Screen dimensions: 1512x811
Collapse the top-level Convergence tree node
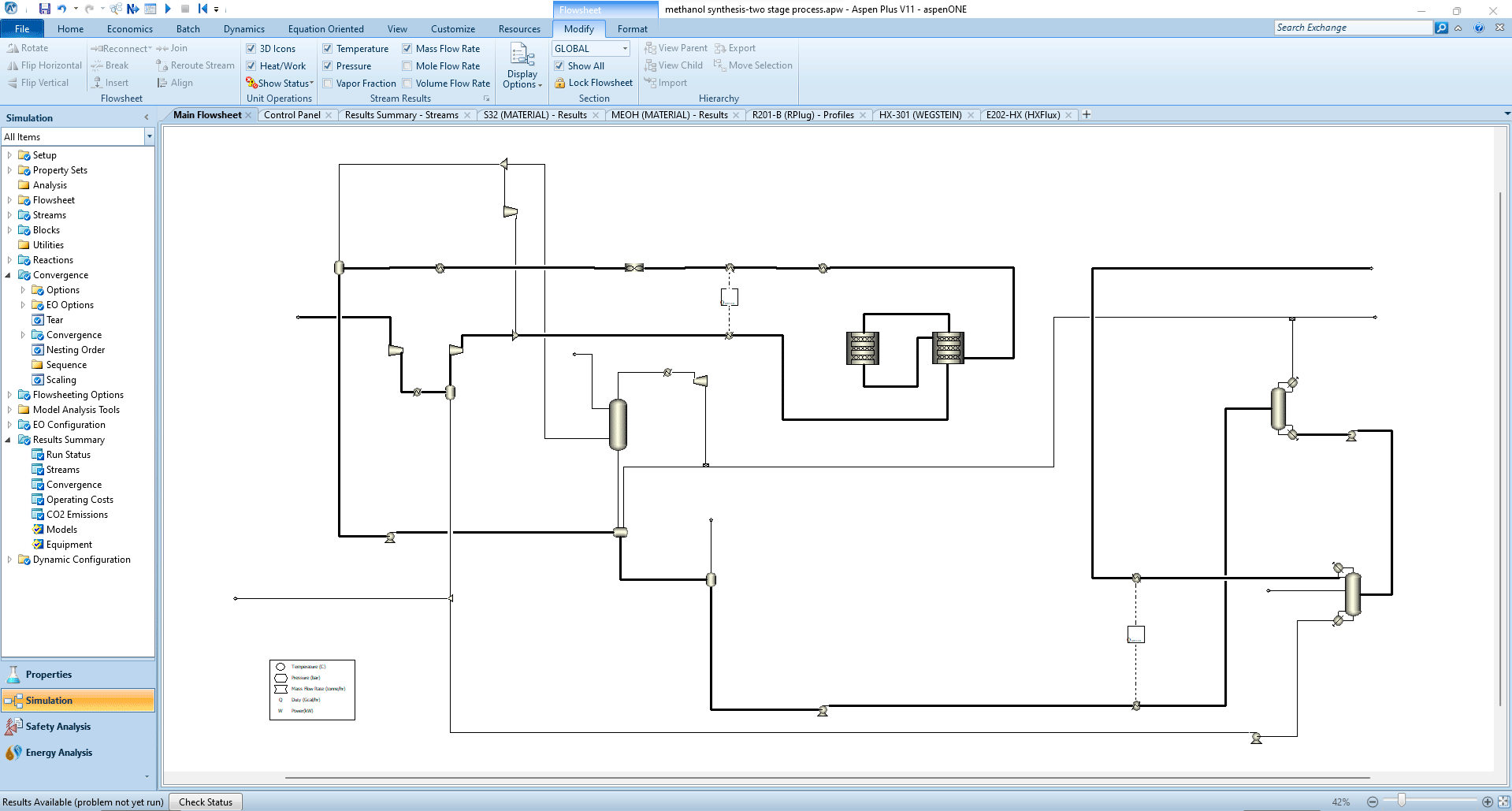tap(9, 275)
